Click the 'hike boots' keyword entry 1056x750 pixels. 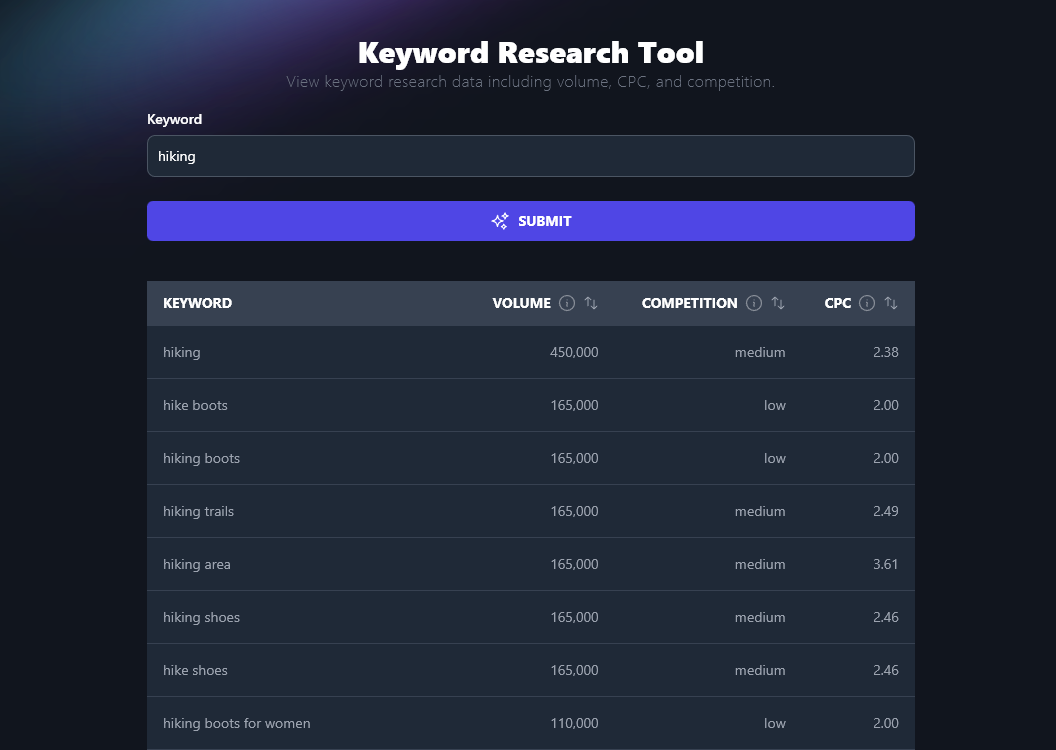pyautogui.click(x=530, y=405)
